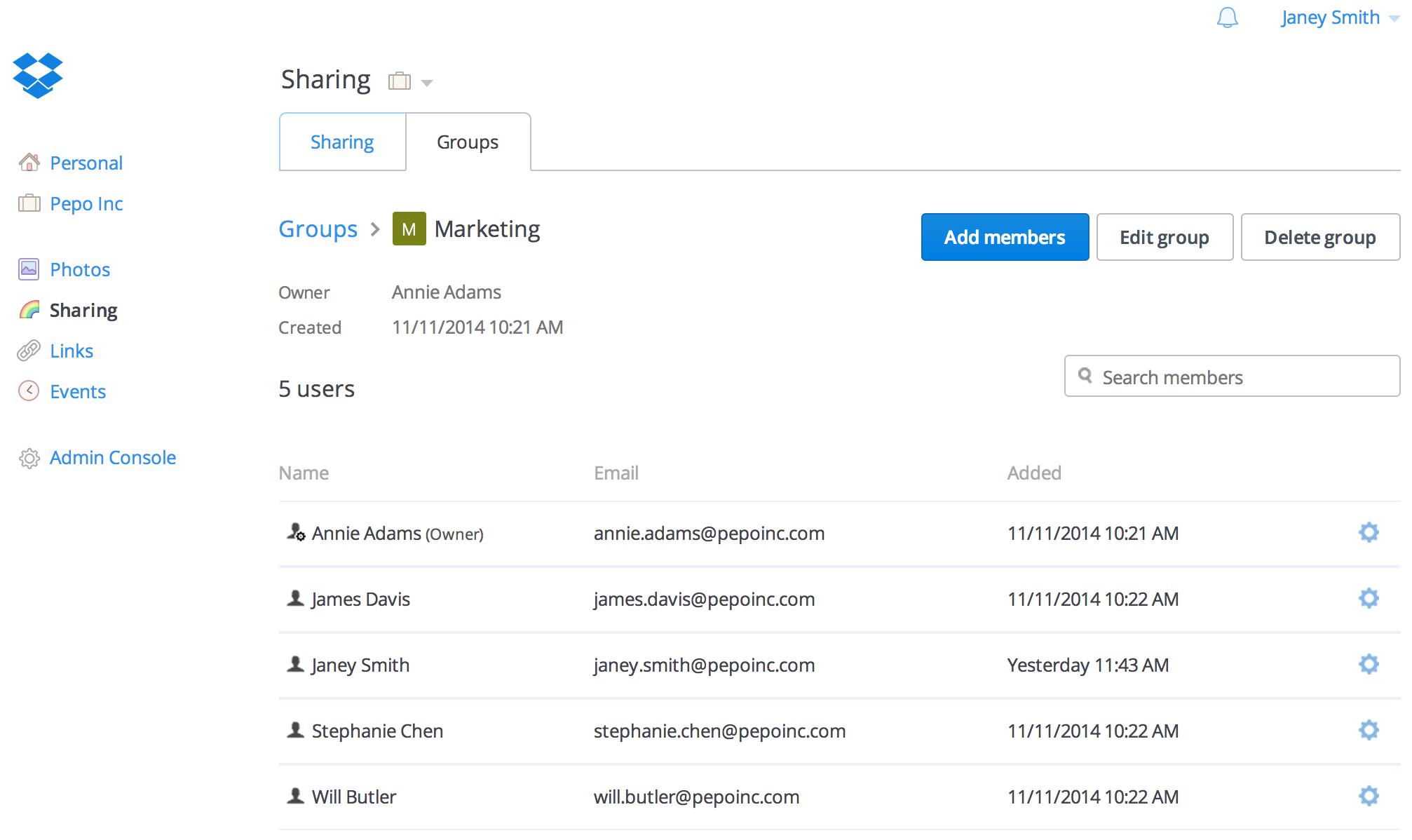Open the Pepo Inc section icon
1412x840 pixels.
click(29, 203)
